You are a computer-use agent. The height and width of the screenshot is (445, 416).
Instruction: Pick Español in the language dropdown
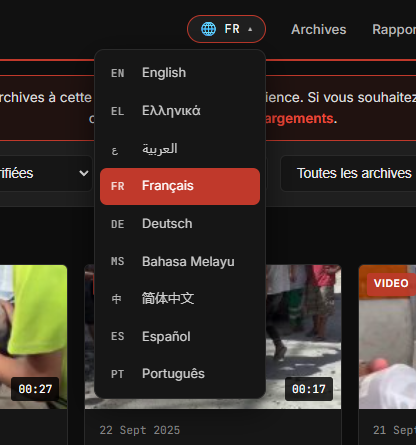pos(180,336)
